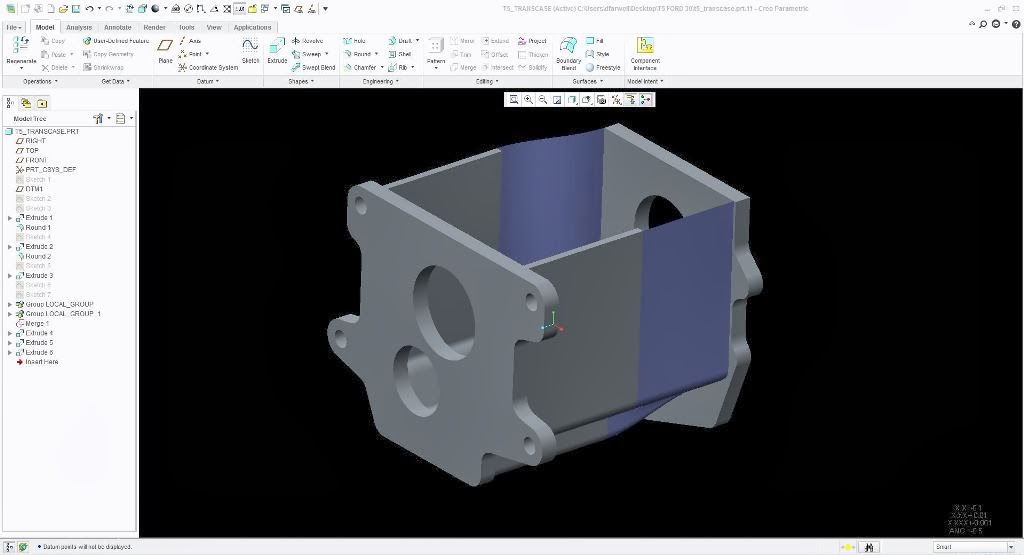Expand the Extrude 1 tree node

click(10, 217)
